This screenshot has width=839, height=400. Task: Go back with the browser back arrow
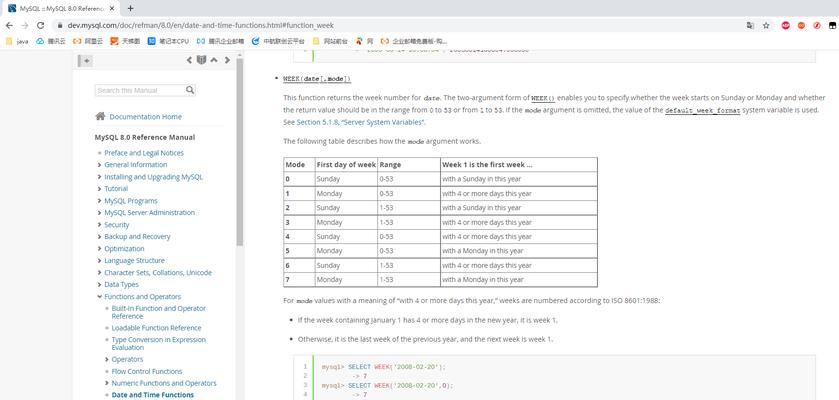point(9,25)
